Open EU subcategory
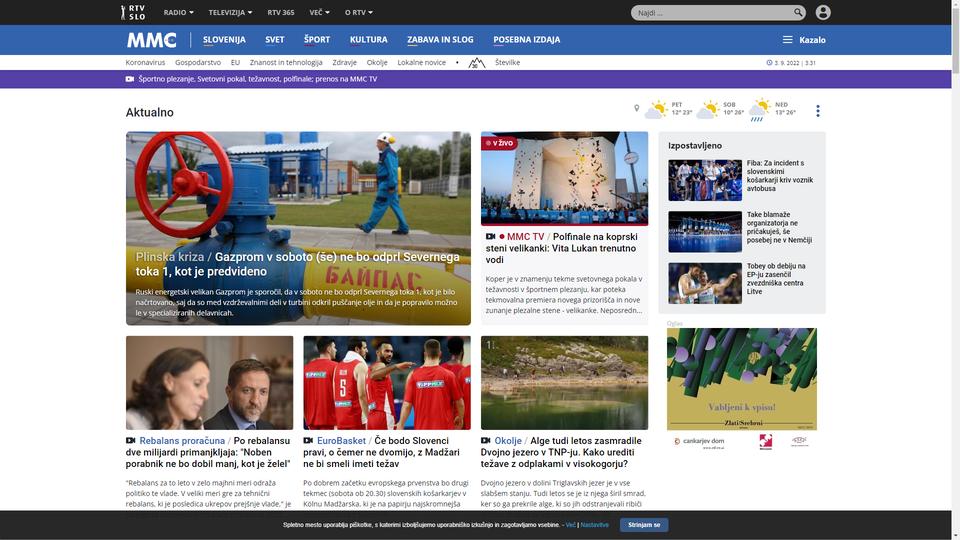Viewport: 960px width, 540px height. click(x=235, y=62)
